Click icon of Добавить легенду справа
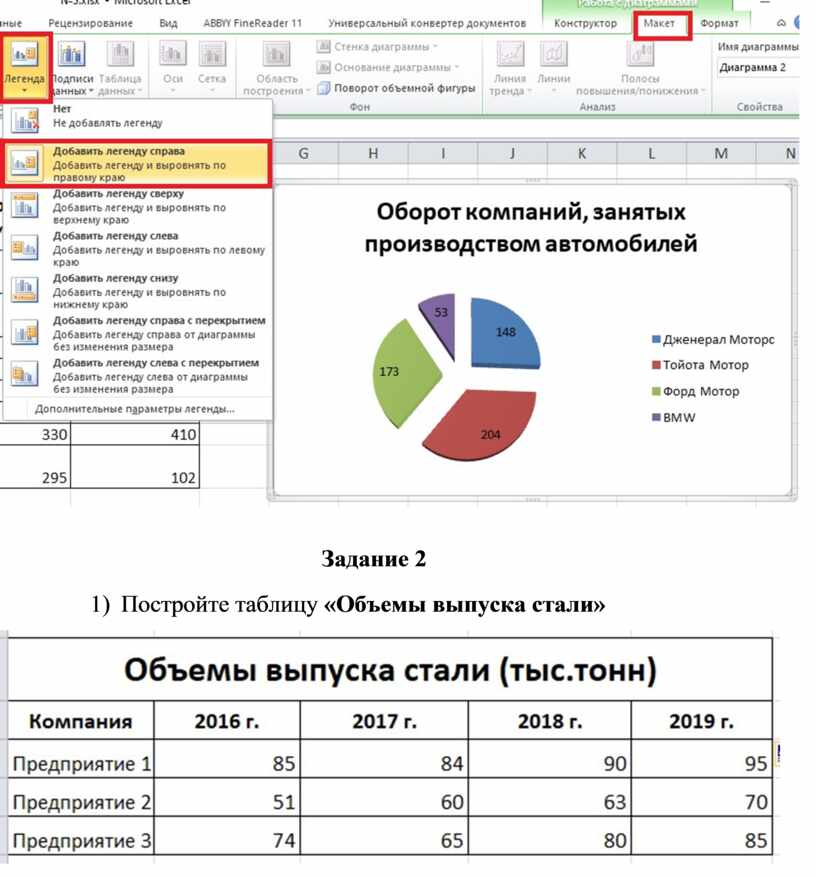Screen dimensions: 816x878 pos(24,162)
